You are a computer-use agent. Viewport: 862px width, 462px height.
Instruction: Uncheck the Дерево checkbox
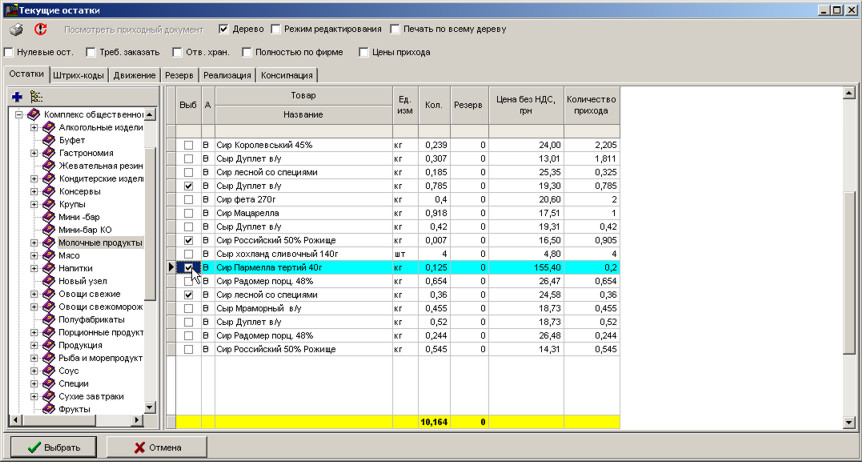point(223,29)
